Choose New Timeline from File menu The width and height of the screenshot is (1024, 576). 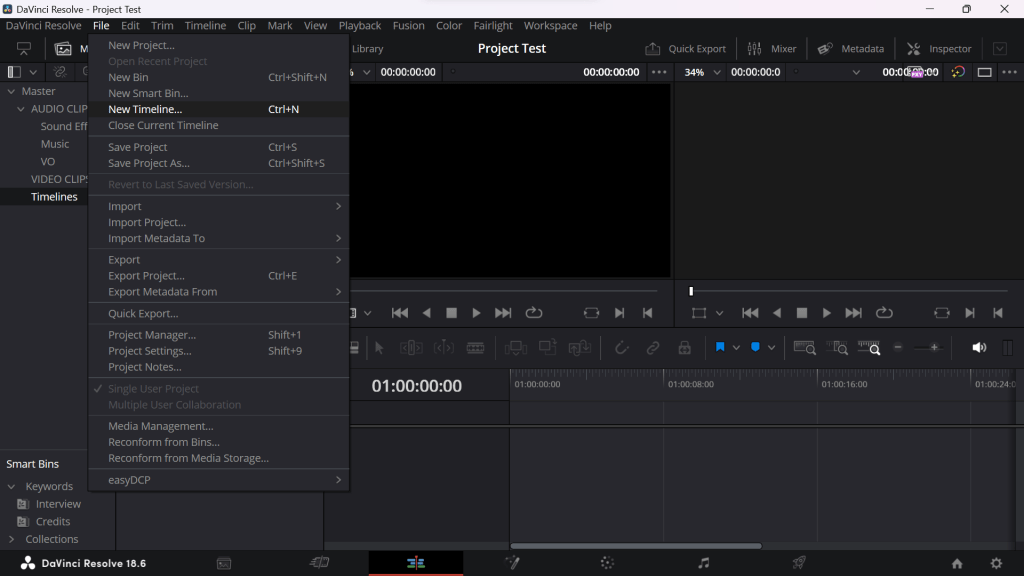pyautogui.click(x=145, y=109)
